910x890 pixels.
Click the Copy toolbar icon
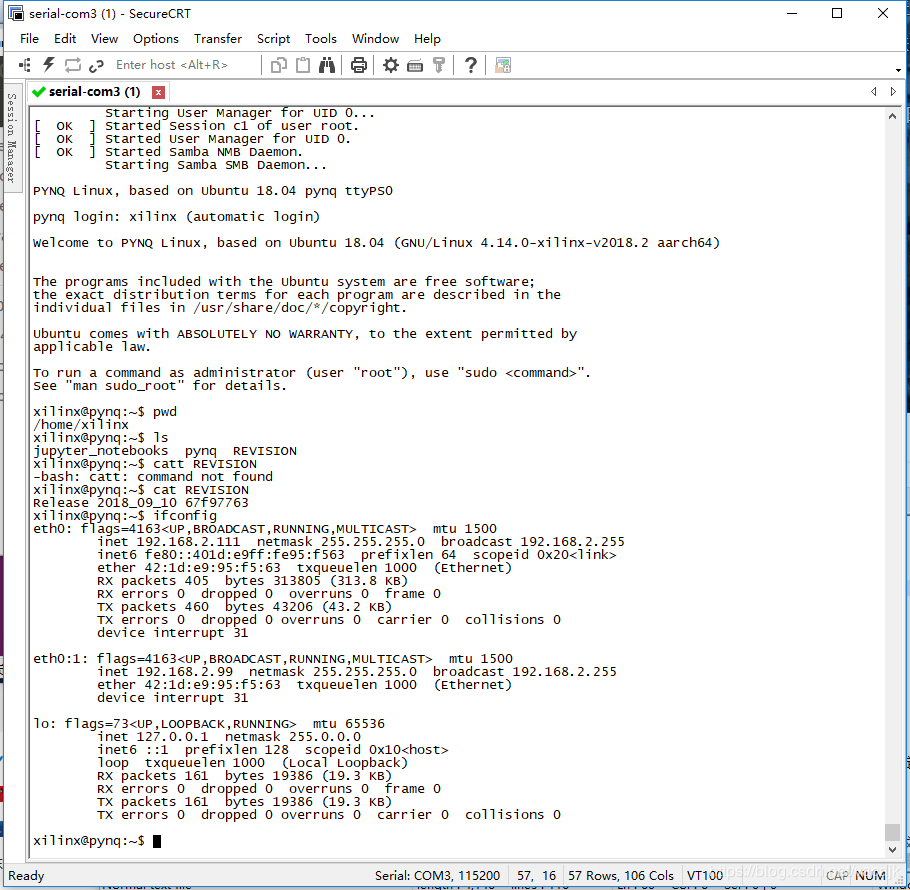click(279, 66)
